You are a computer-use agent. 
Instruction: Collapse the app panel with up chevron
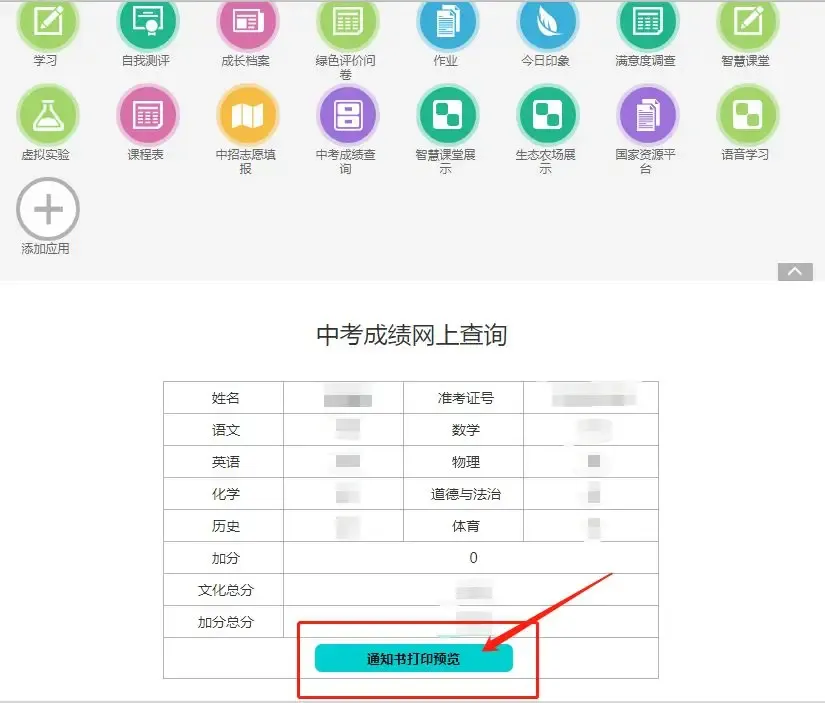795,272
